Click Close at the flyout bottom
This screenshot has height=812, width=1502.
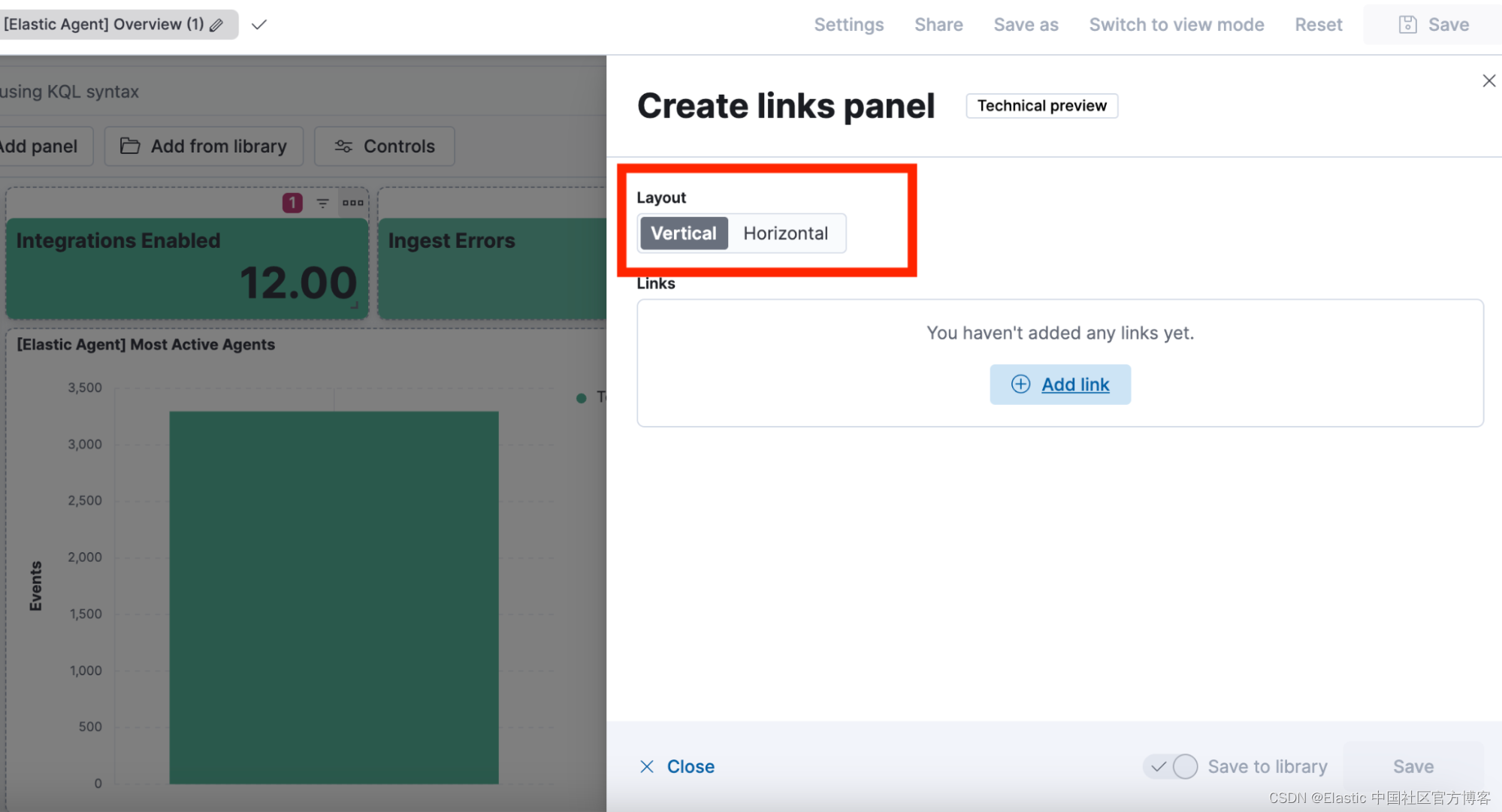(x=677, y=766)
